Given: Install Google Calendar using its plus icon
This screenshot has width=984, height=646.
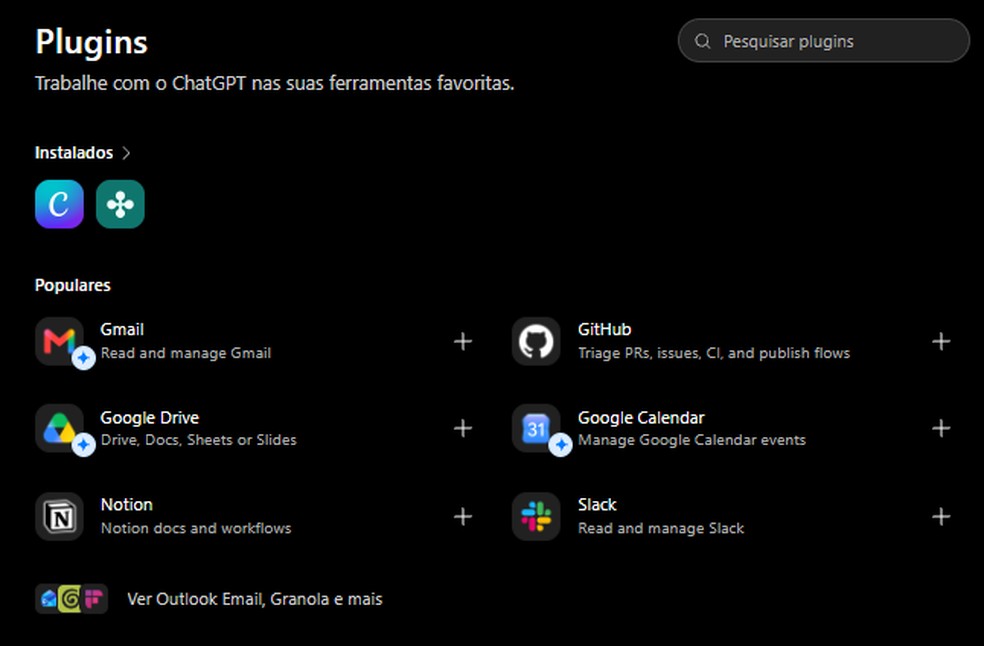Looking at the screenshot, I should coord(941,428).
